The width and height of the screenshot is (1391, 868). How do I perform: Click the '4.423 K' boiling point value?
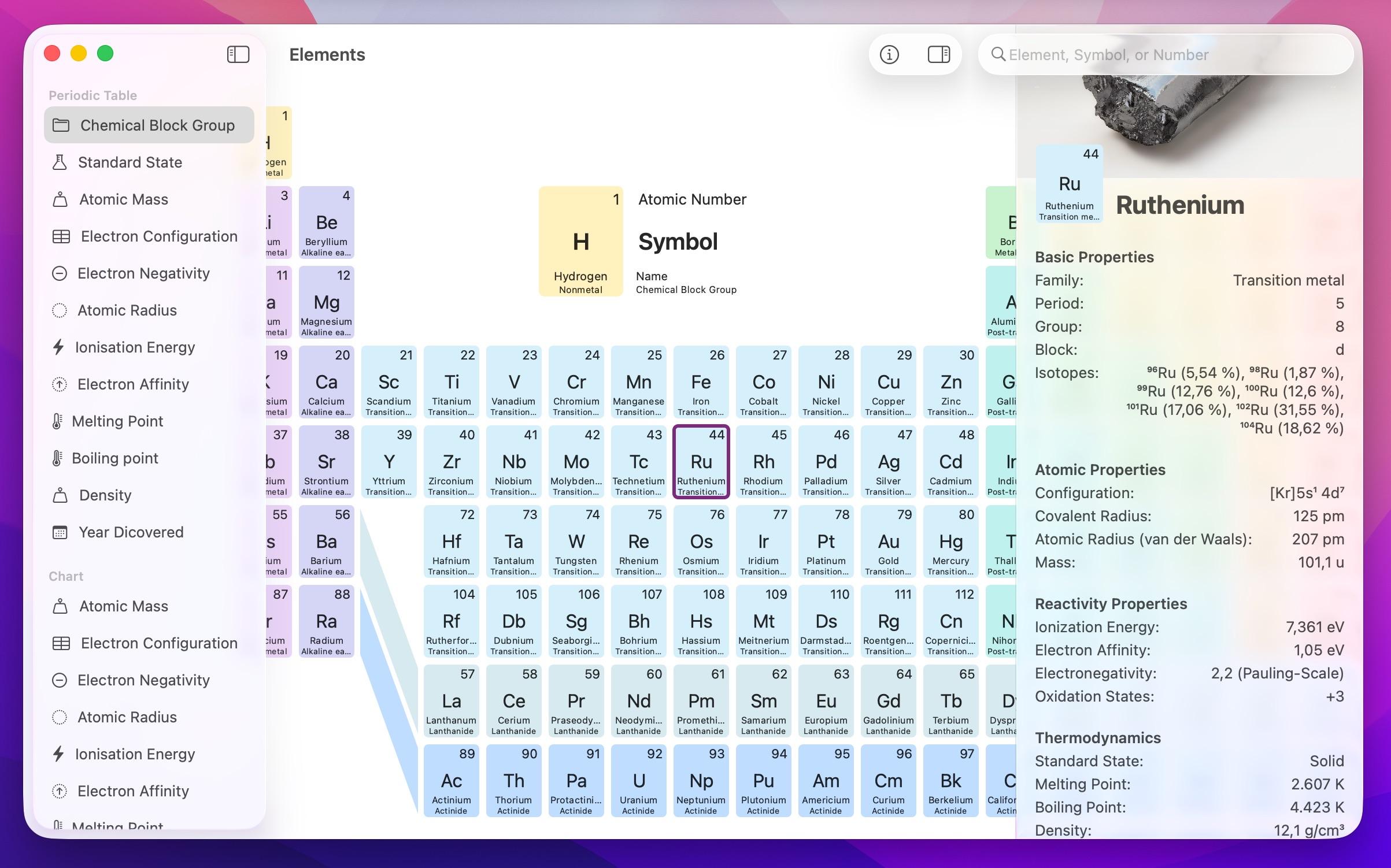[x=1317, y=807]
